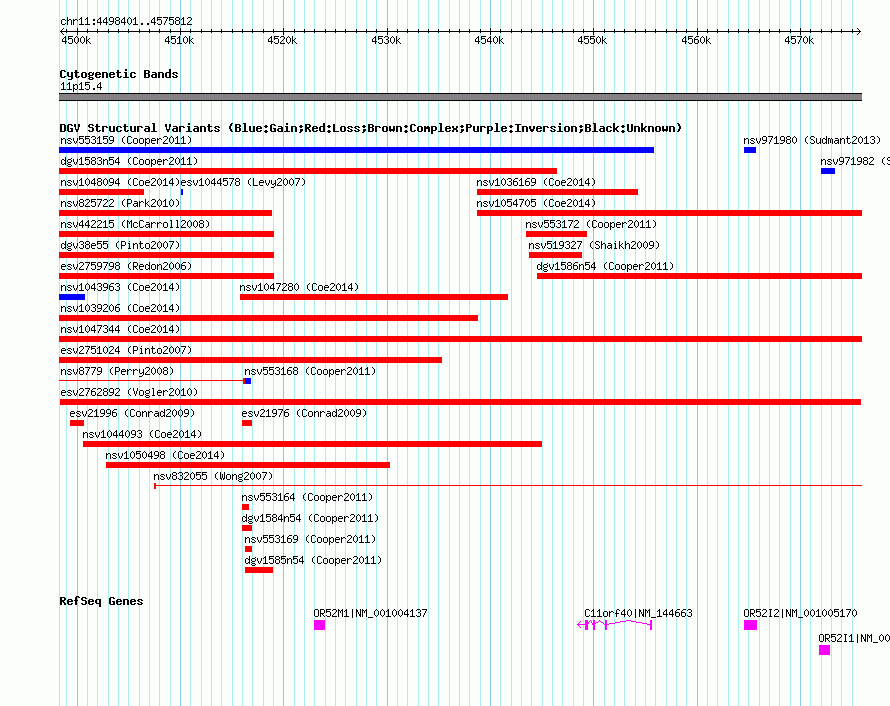This screenshot has height=706, width=890.
Task: Click the thin nsv8779 (Perry2008) line
Action: [152, 381]
